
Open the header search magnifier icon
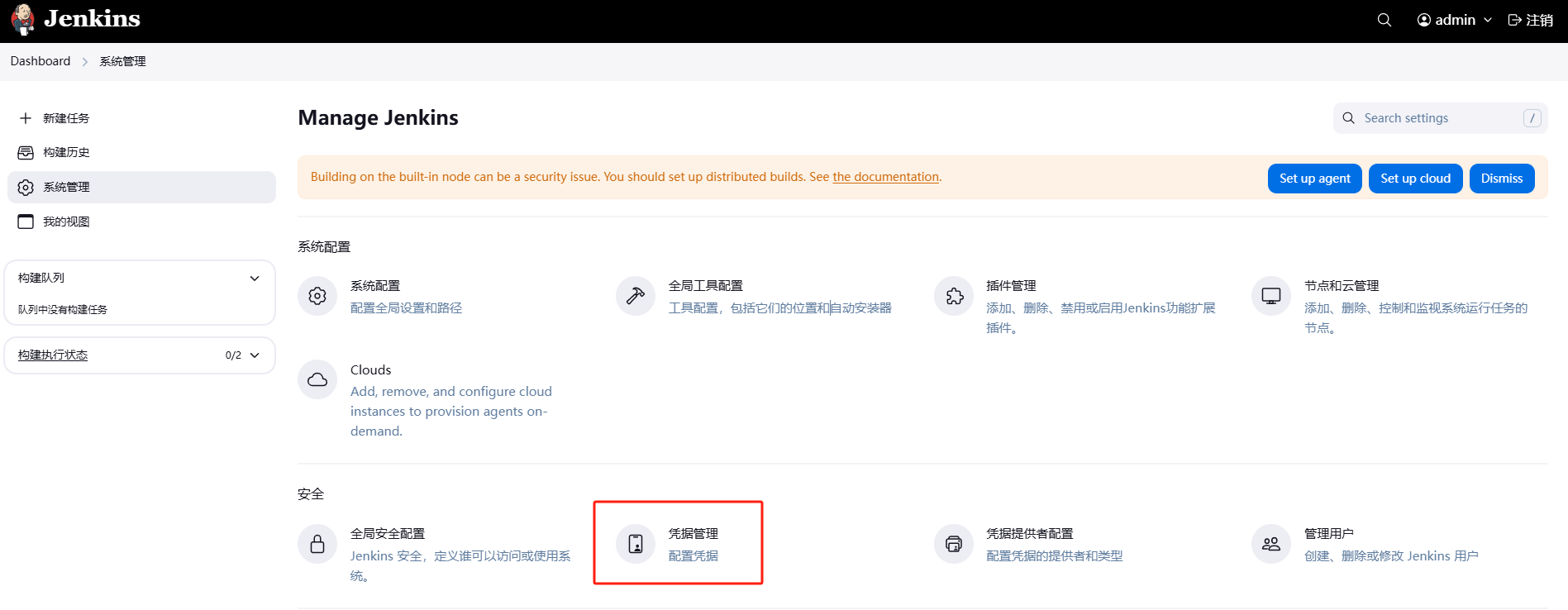pyautogui.click(x=1385, y=20)
